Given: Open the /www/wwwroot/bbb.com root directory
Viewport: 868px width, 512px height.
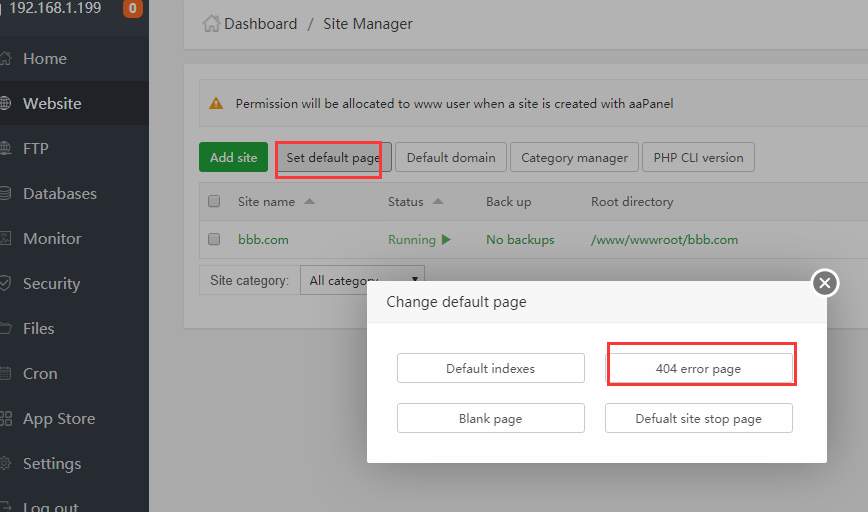Looking at the screenshot, I should pyautogui.click(x=664, y=240).
